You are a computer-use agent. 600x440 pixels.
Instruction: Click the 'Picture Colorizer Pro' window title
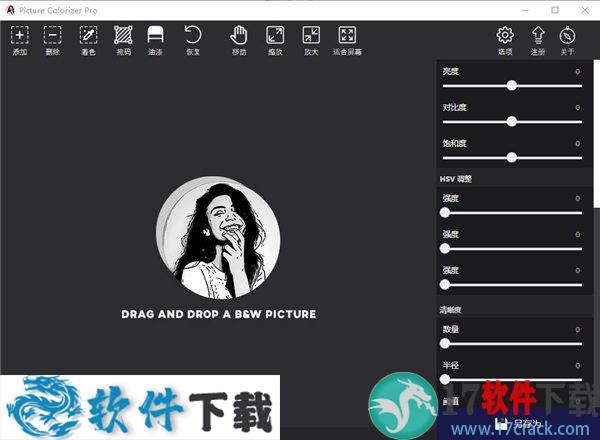(x=58, y=11)
